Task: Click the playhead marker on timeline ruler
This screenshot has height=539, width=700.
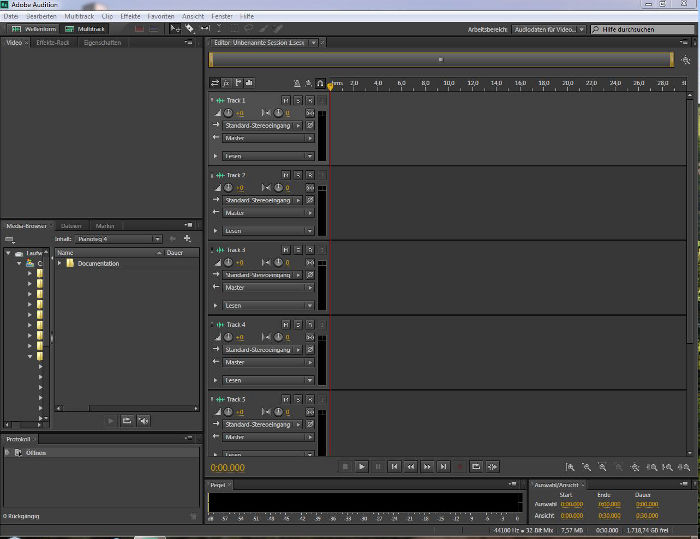Action: [x=330, y=87]
